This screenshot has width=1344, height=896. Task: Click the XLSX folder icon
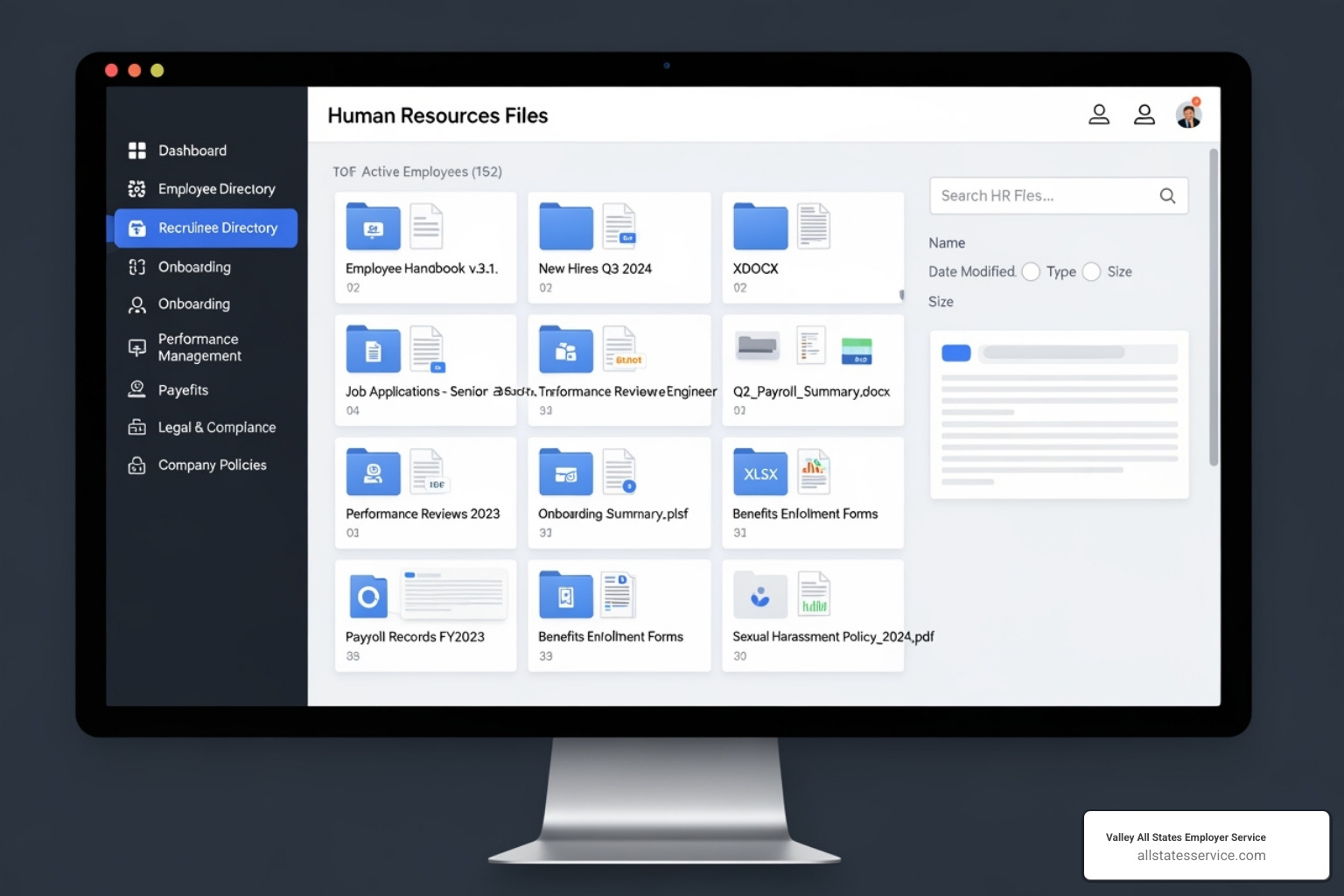tap(759, 473)
